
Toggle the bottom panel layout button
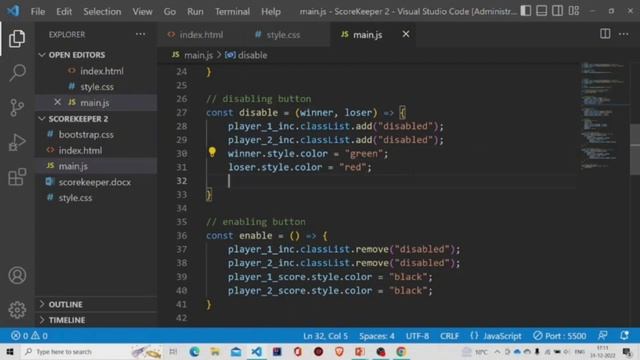click(542, 11)
